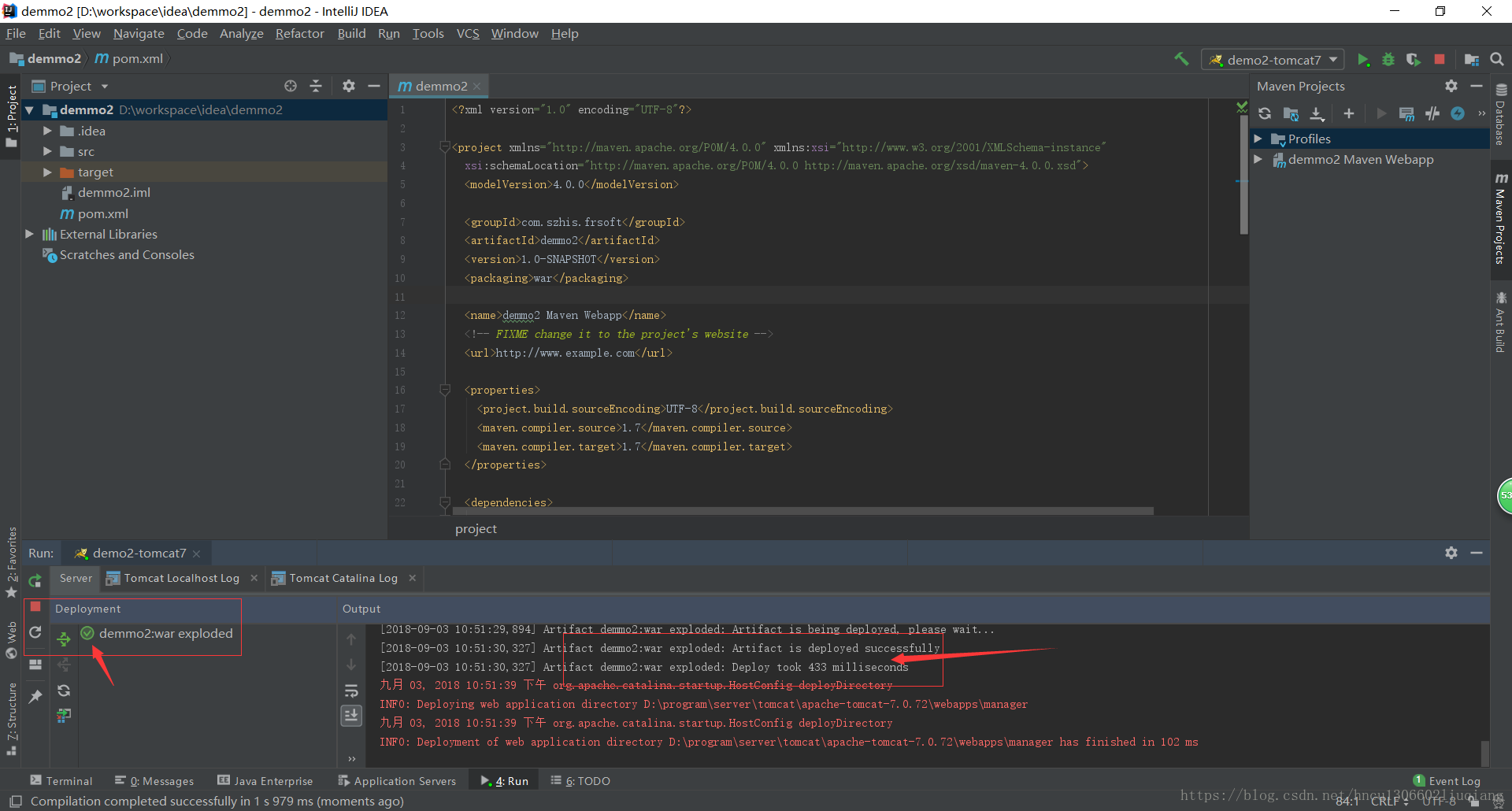Viewport: 1512px width, 811px height.
Task: Pin the Run tab
Action: coord(35,697)
